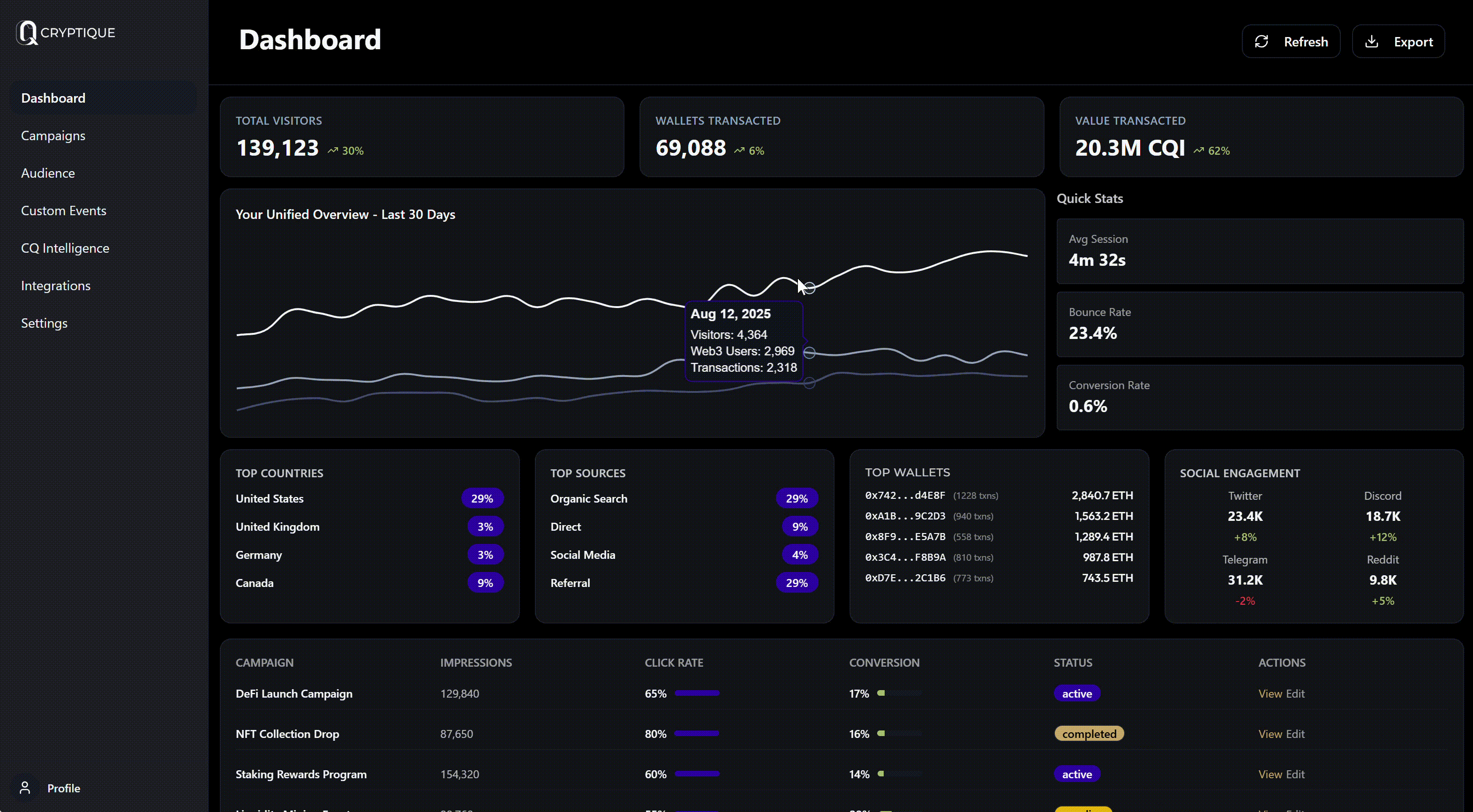
Task: Navigate to Audience from the sidebar
Action: click(47, 173)
